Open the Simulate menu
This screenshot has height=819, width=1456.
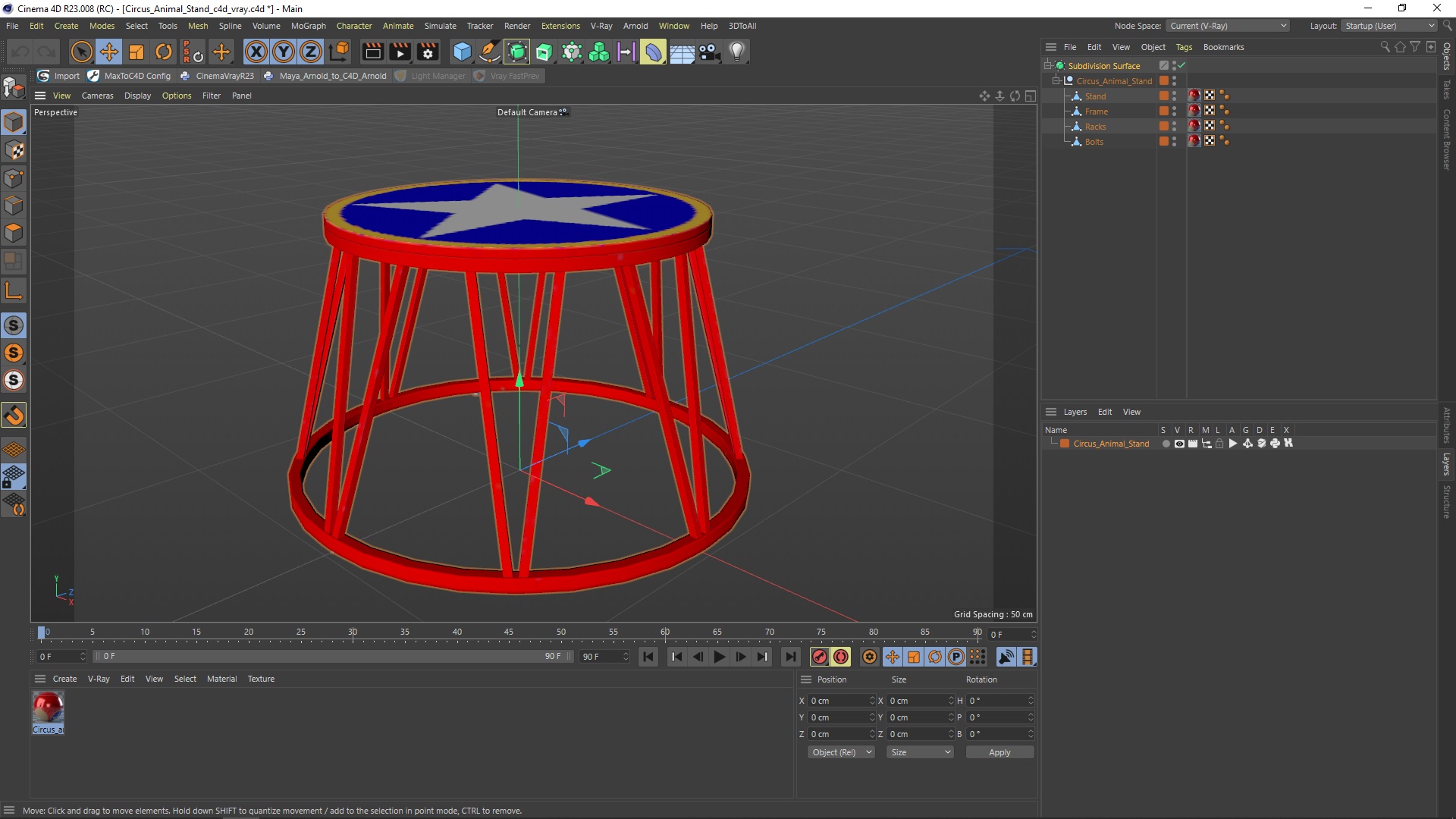pyautogui.click(x=440, y=26)
